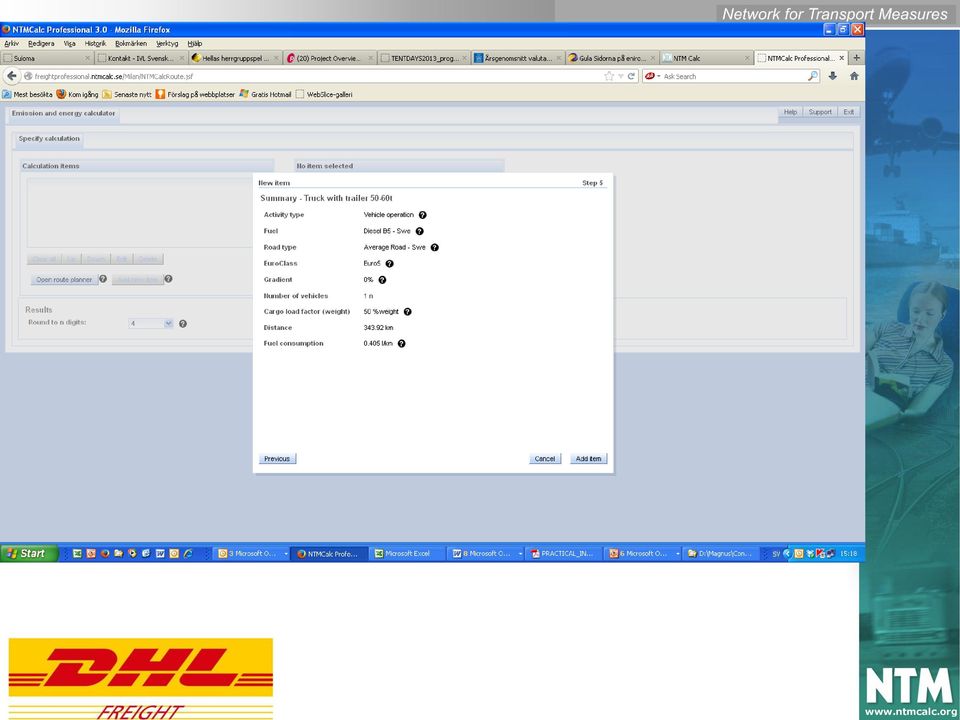Open the Kom igång bookmark

(77, 94)
